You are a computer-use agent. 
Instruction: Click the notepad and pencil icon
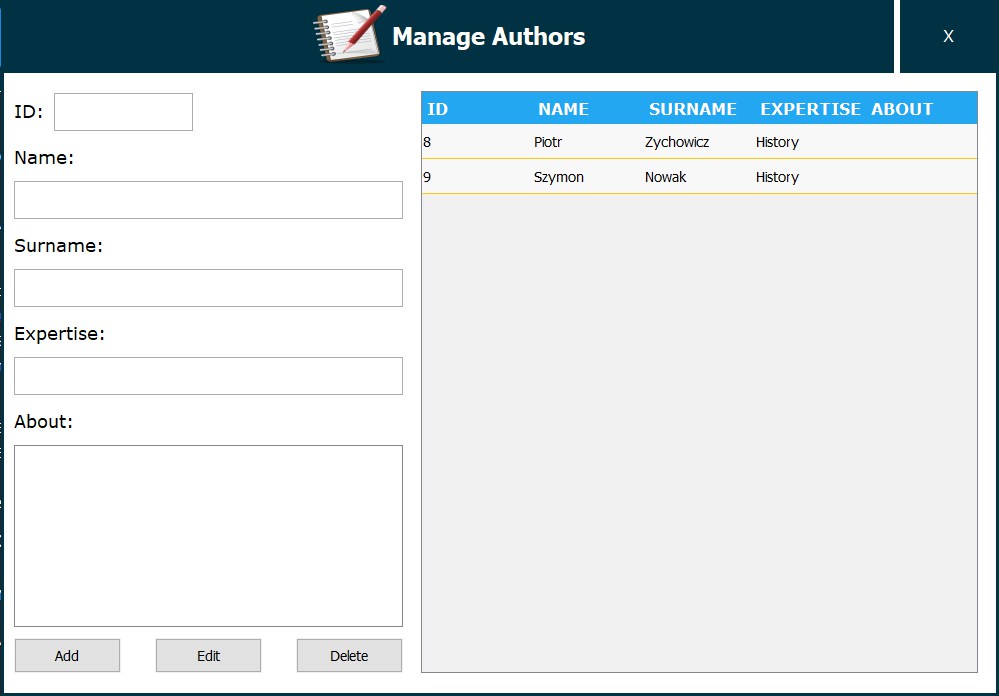[x=350, y=34]
